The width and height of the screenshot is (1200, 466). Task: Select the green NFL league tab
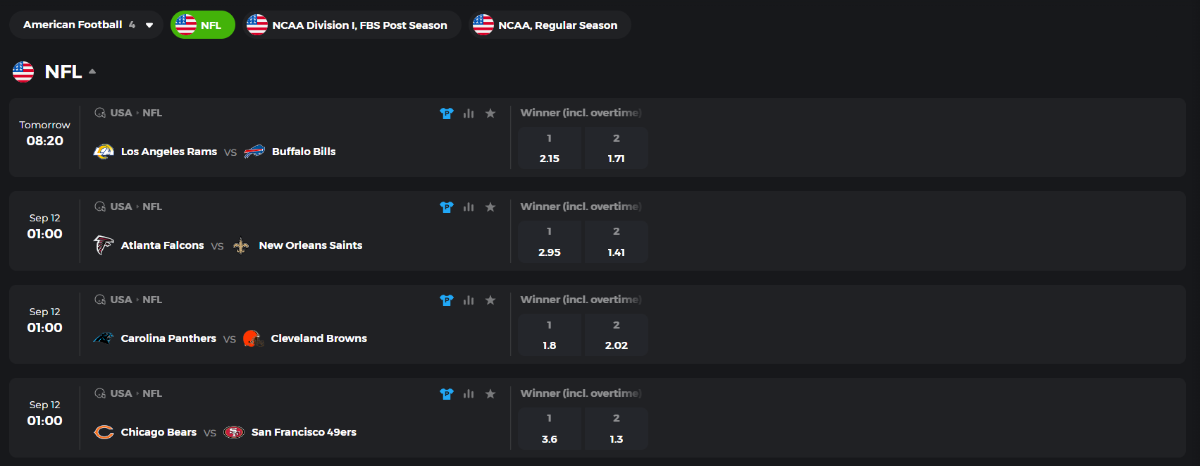202,25
